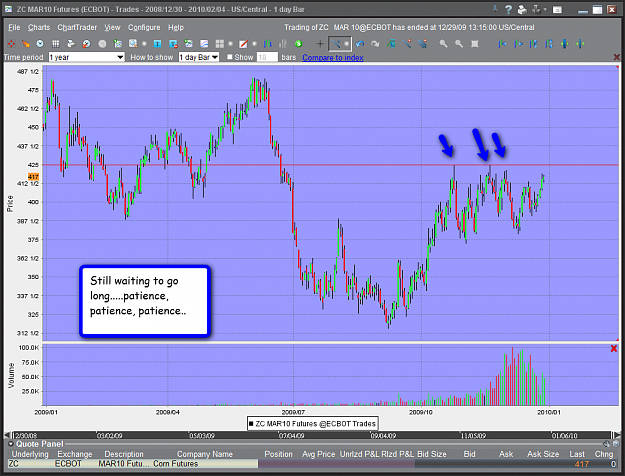The image size is (625, 476).
Task: Collapse the Quote Panel expander arrow
Action: click(10, 444)
